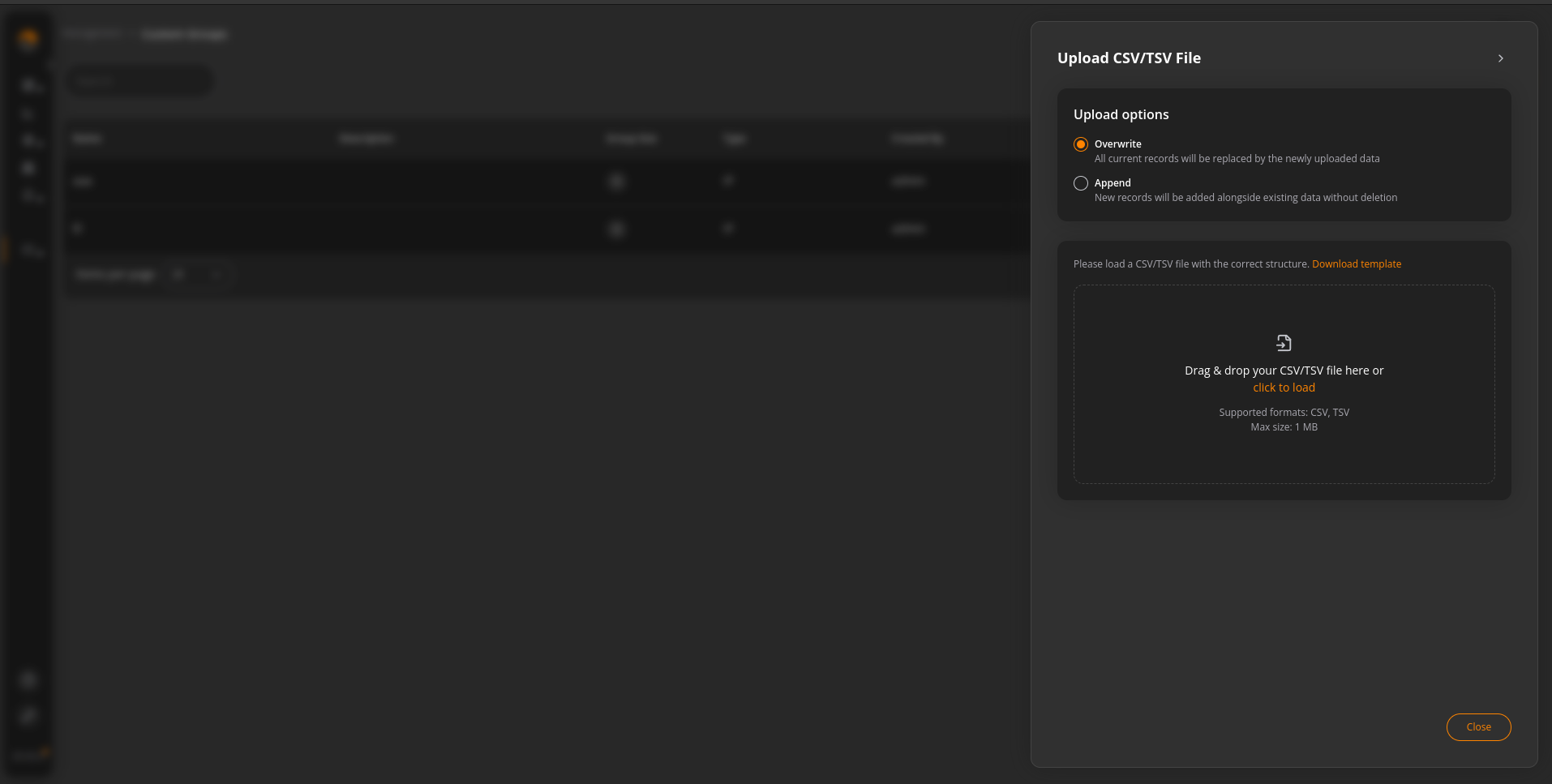This screenshot has width=1552, height=784.
Task: Click the blurred icon in second table row
Action: [616, 229]
